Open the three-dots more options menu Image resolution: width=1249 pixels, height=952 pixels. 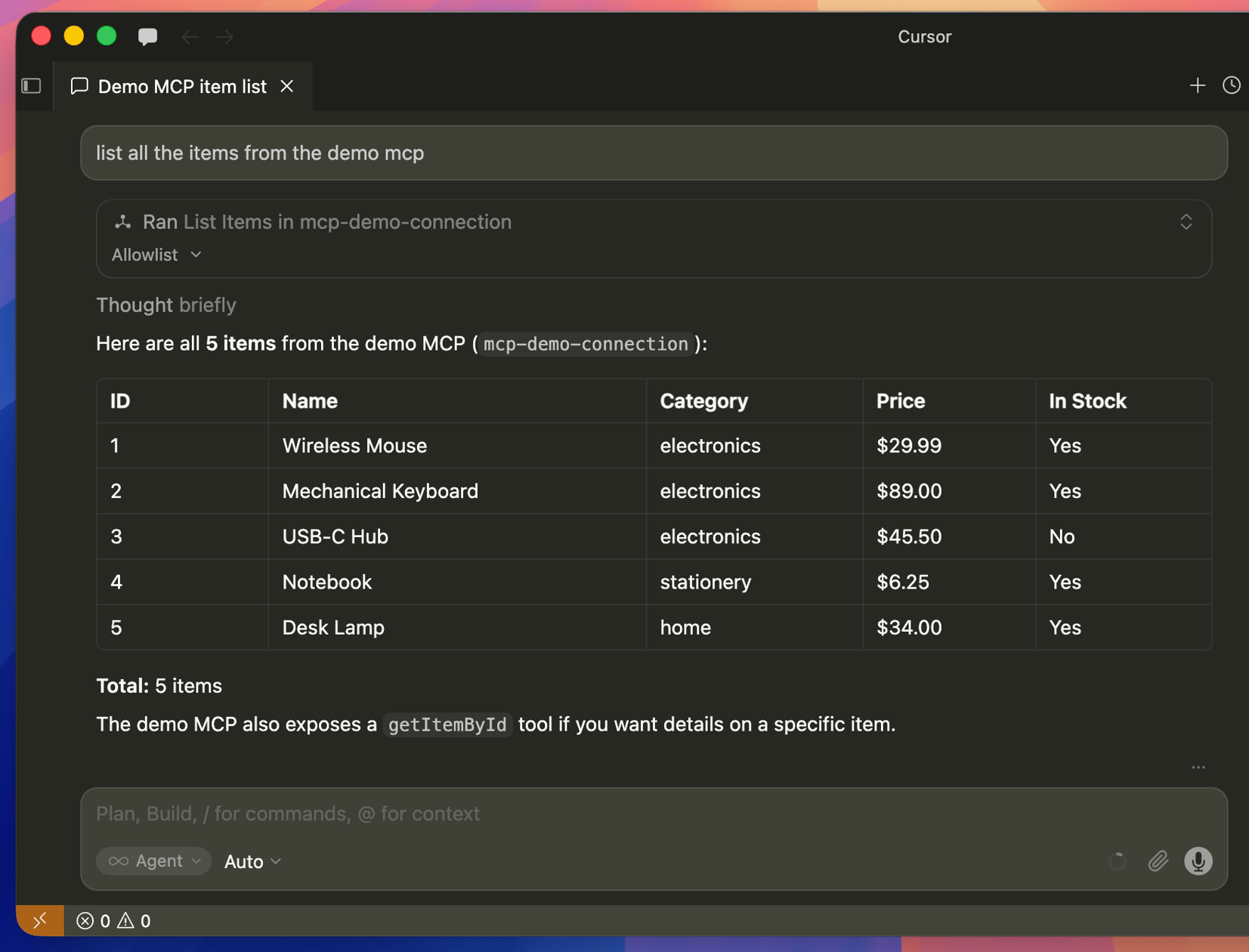pos(1198,767)
